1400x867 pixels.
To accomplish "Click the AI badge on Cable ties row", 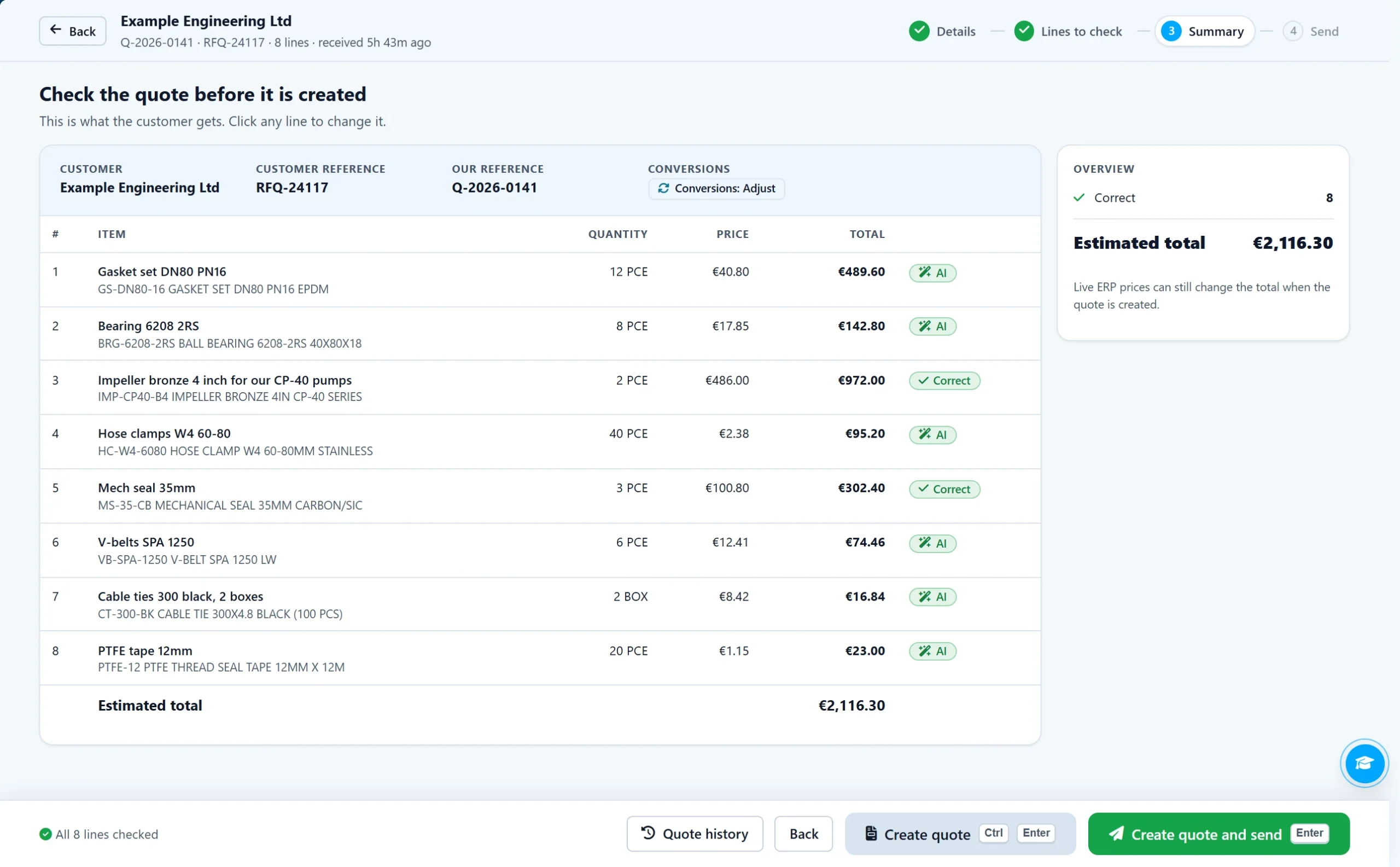I will [932, 597].
